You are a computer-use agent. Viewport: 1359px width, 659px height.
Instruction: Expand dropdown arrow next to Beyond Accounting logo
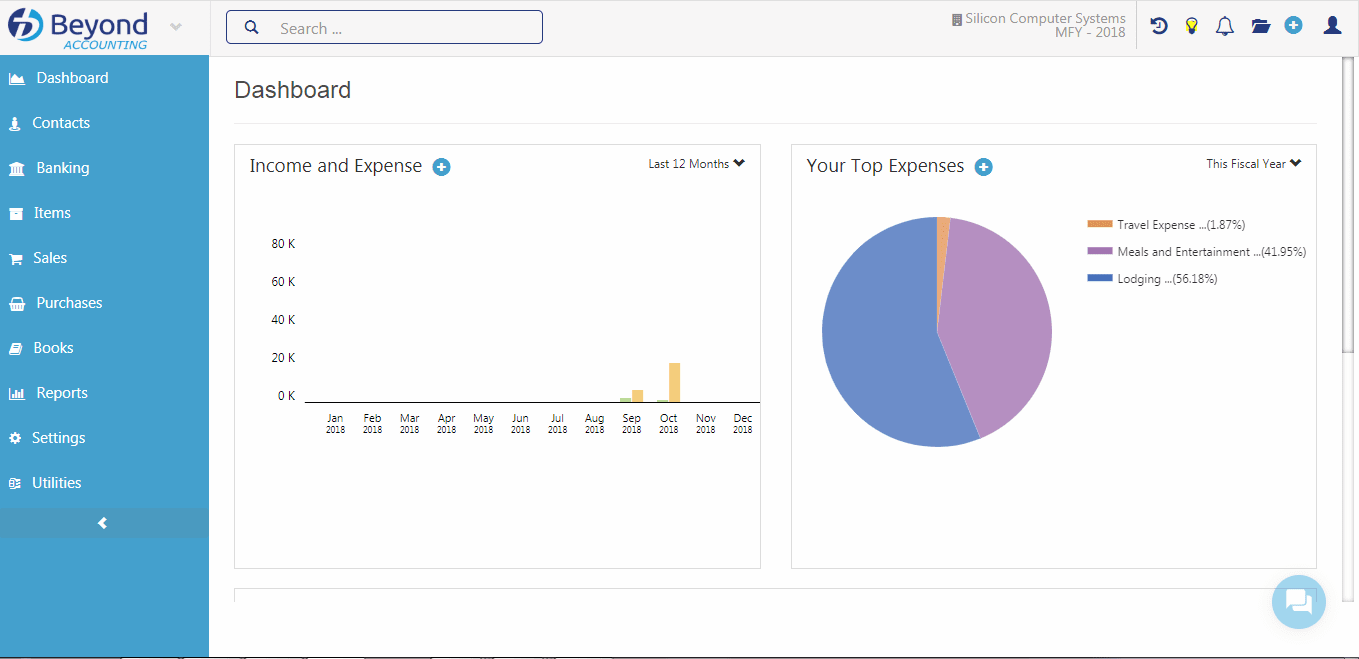point(176,27)
